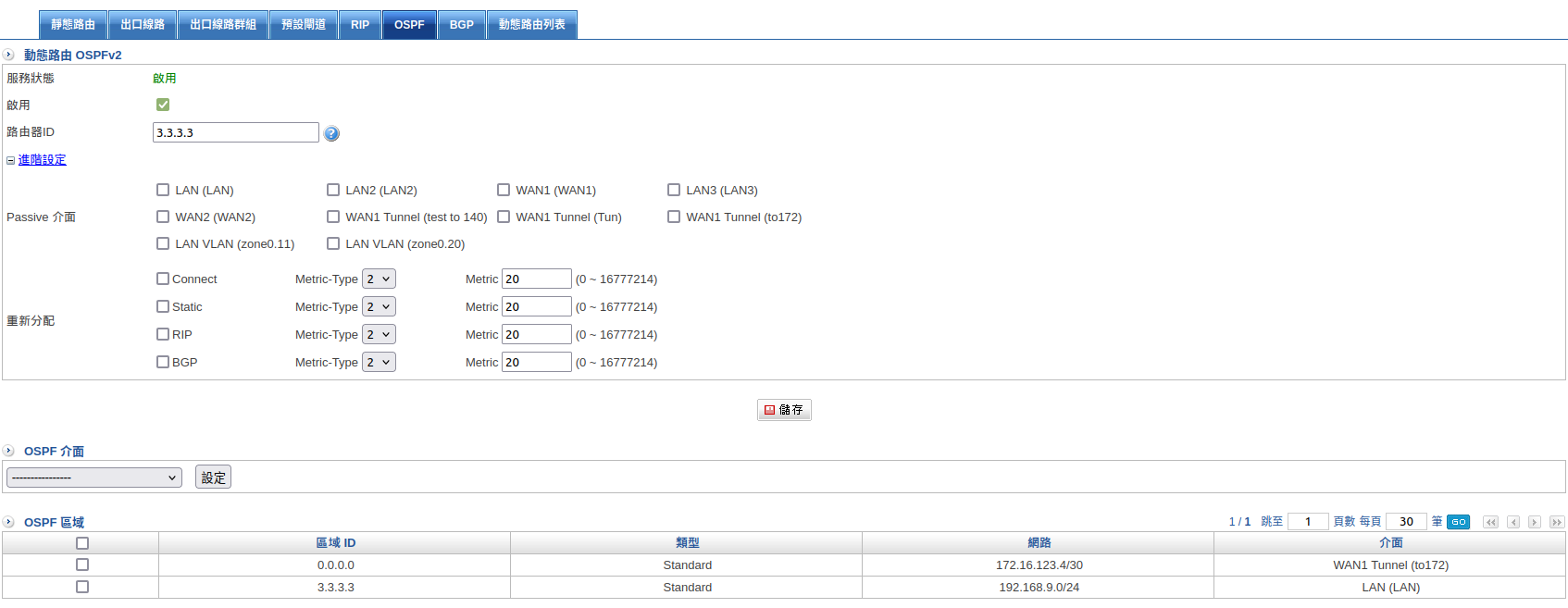Screen dimensions: 1568x608
Task: Switch to the BGP tab
Action: click(461, 25)
